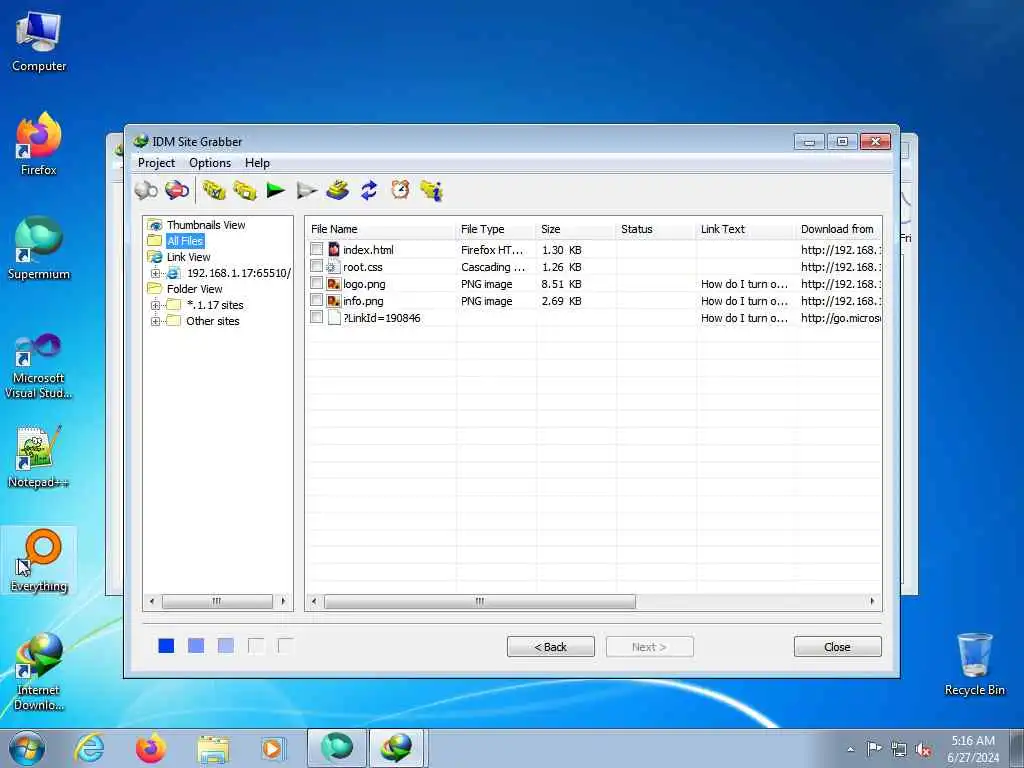
Task: Check the box for ?LinkId=190846
Action: (317, 317)
